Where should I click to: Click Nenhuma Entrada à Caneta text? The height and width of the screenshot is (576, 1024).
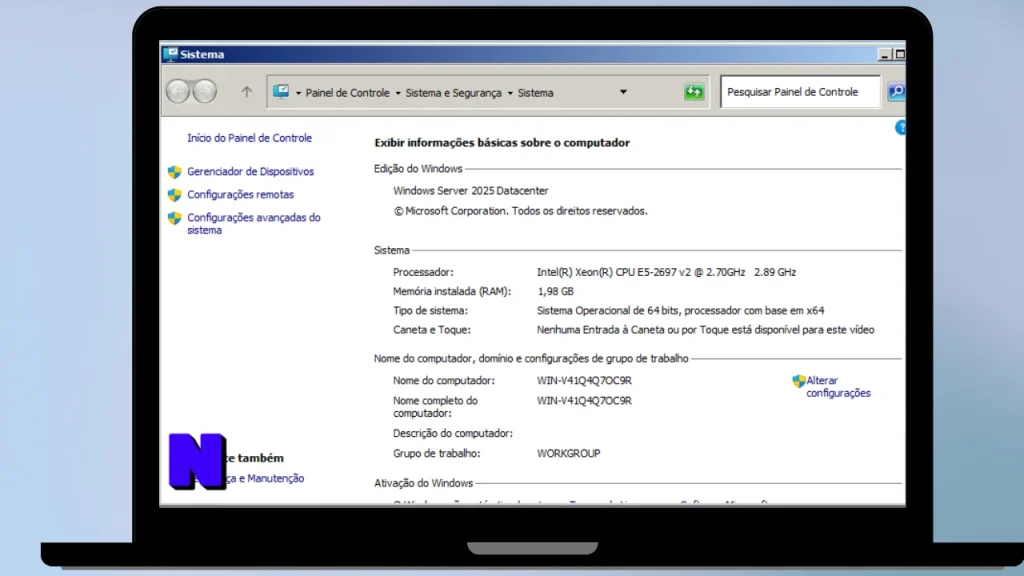(705, 330)
